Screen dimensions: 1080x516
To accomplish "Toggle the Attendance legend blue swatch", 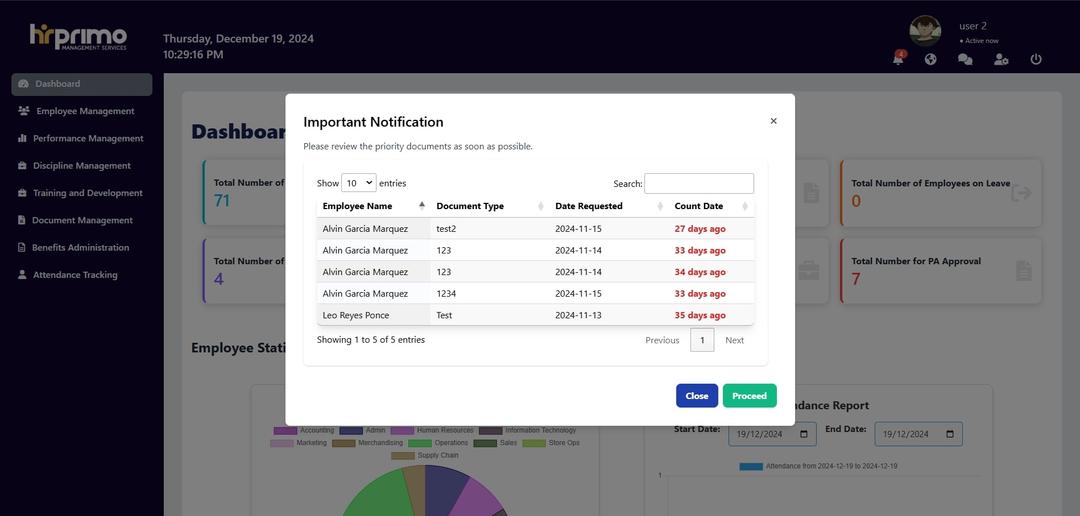I will (751, 466).
